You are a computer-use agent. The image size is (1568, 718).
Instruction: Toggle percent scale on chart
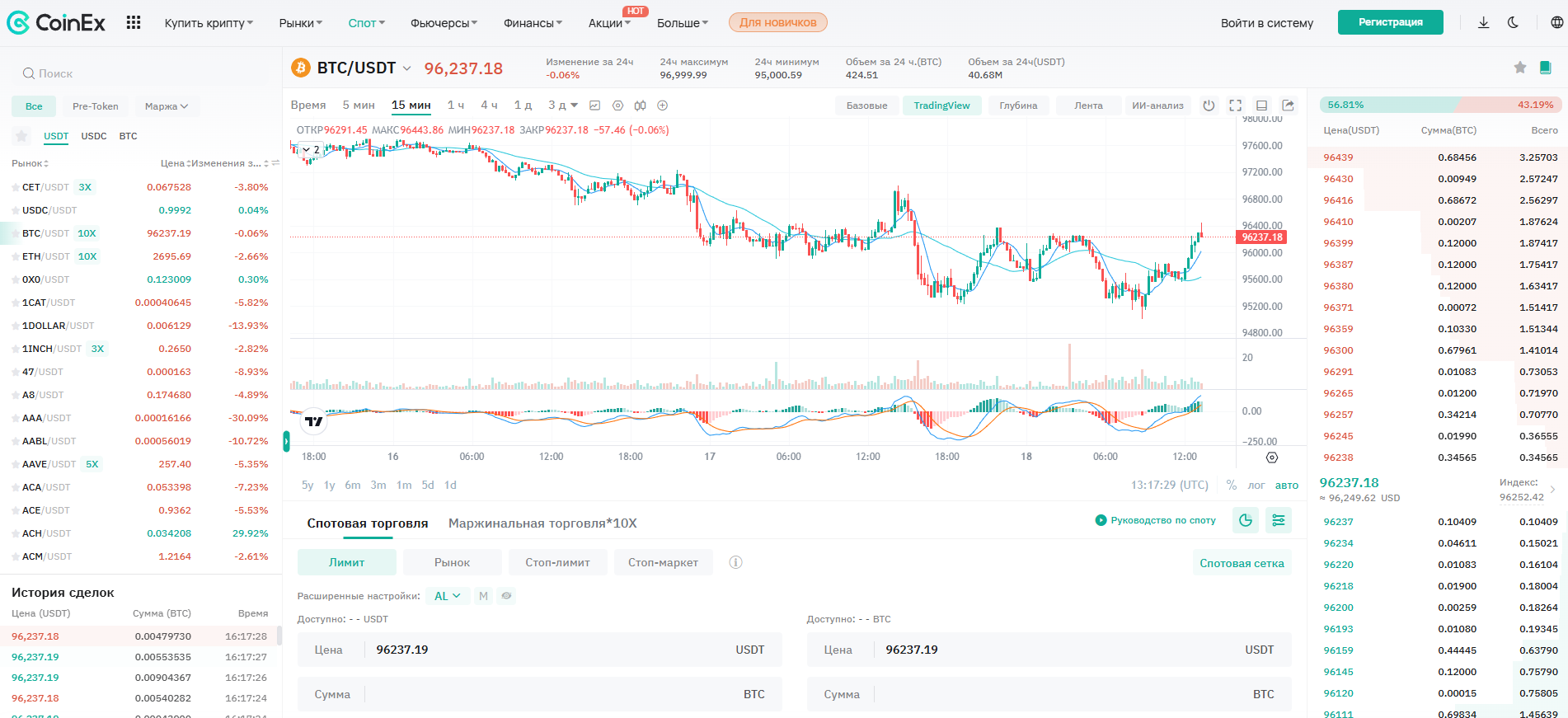coord(1232,486)
